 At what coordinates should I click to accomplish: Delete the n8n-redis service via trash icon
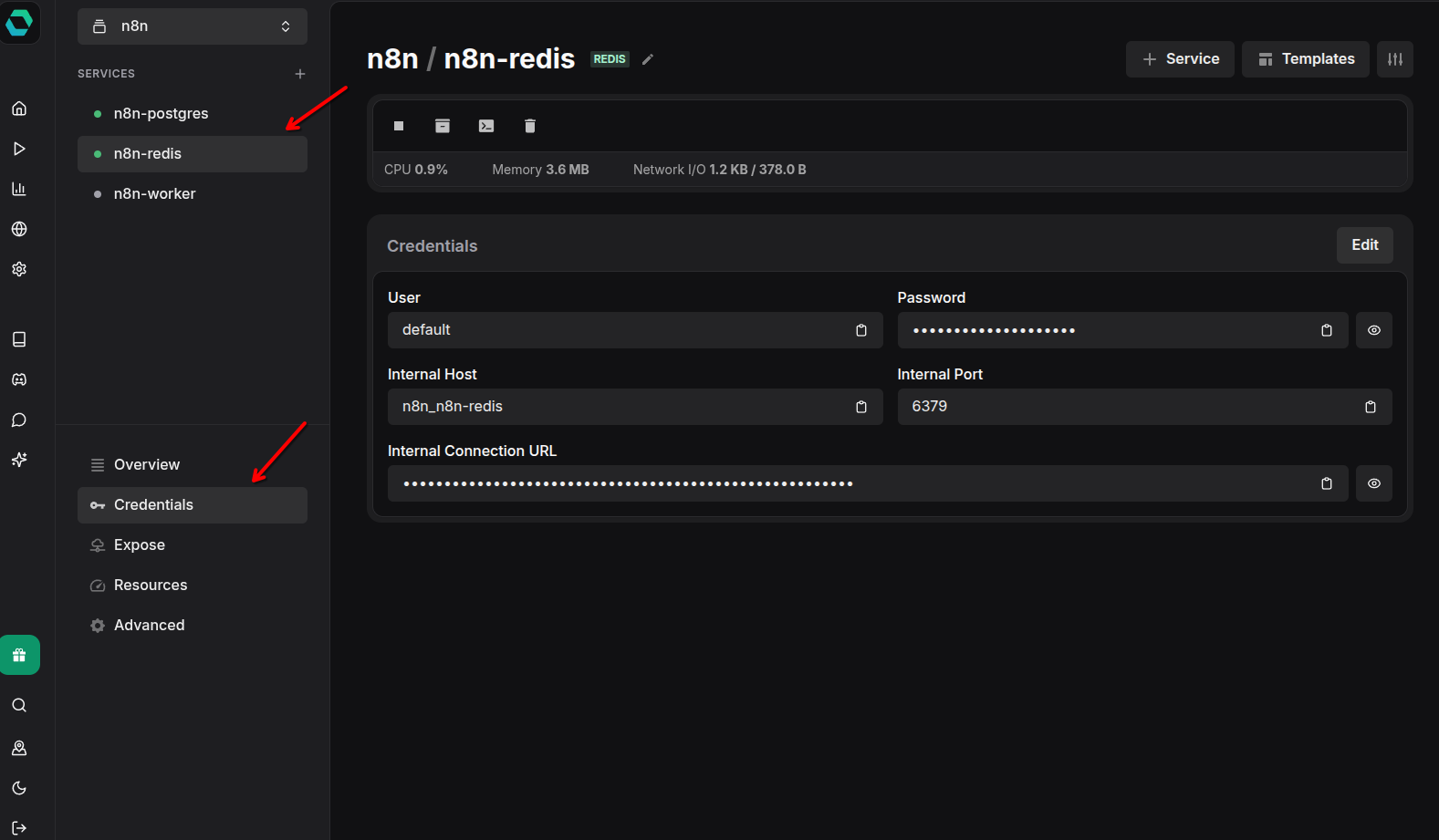point(530,126)
